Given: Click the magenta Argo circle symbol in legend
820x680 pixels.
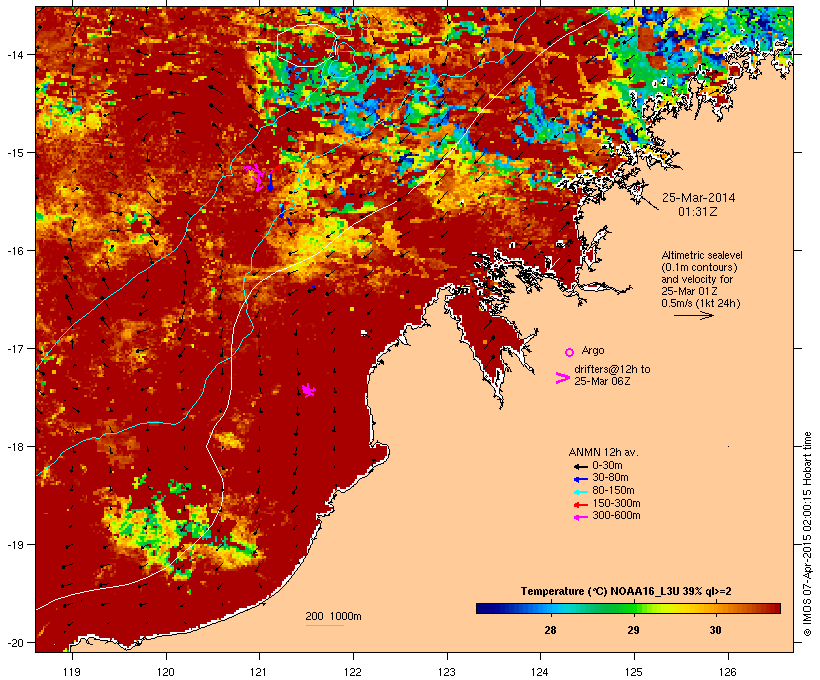Looking at the screenshot, I should [570, 352].
